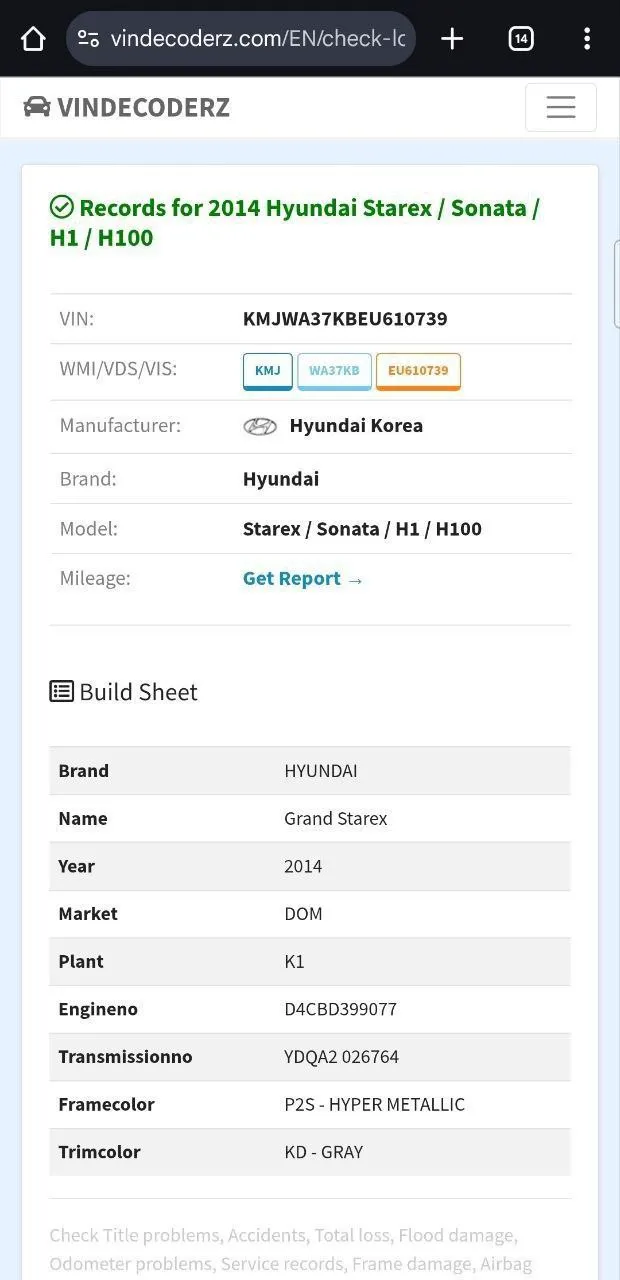Click the Plant value K1
This screenshot has width=620, height=1280.
(x=294, y=962)
